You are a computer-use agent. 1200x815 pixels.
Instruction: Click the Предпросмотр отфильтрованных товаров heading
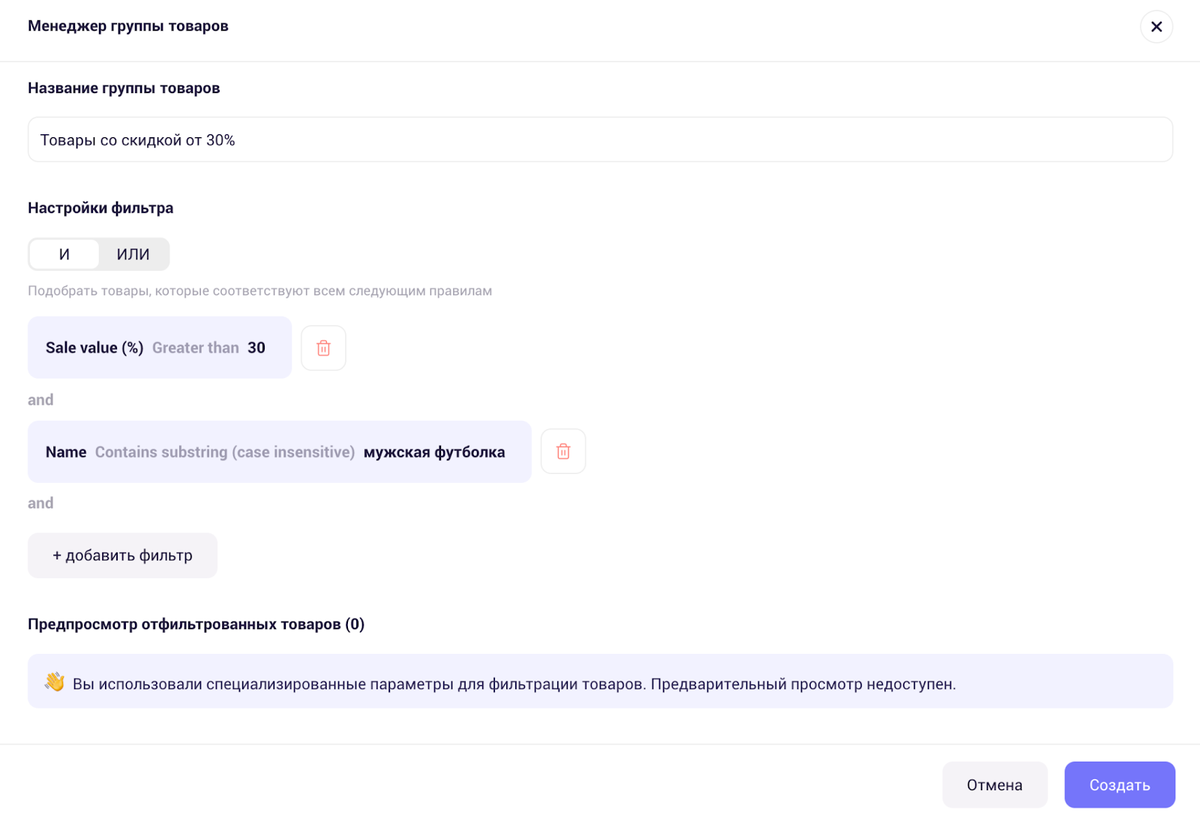coord(196,624)
